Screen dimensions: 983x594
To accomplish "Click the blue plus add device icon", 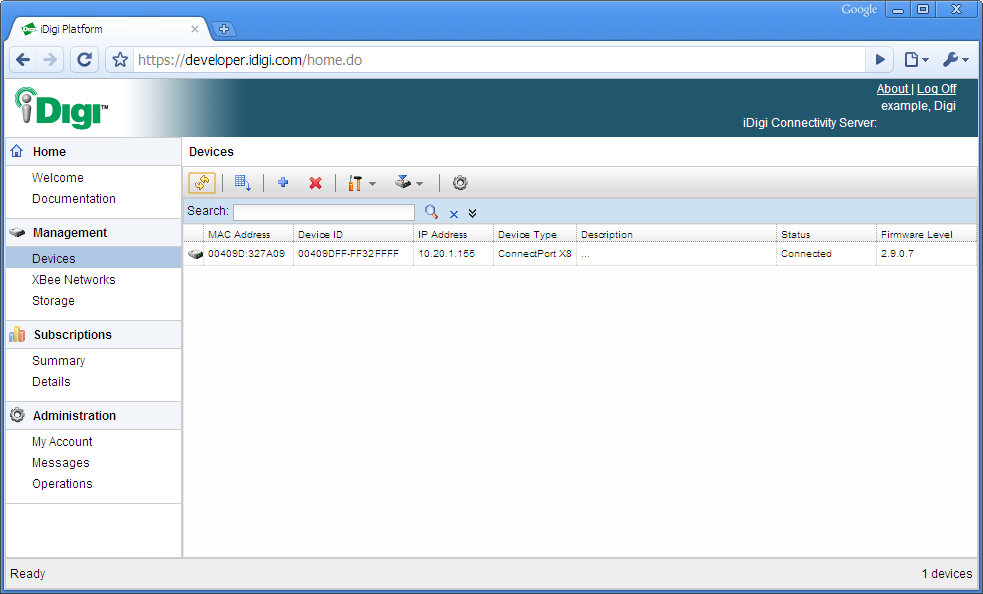I will [x=283, y=183].
